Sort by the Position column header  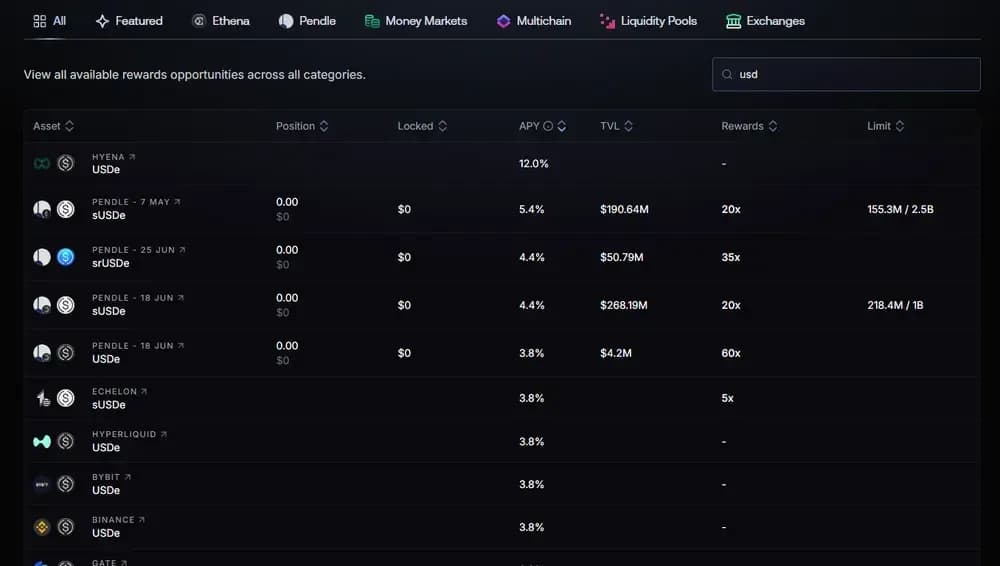coord(302,126)
